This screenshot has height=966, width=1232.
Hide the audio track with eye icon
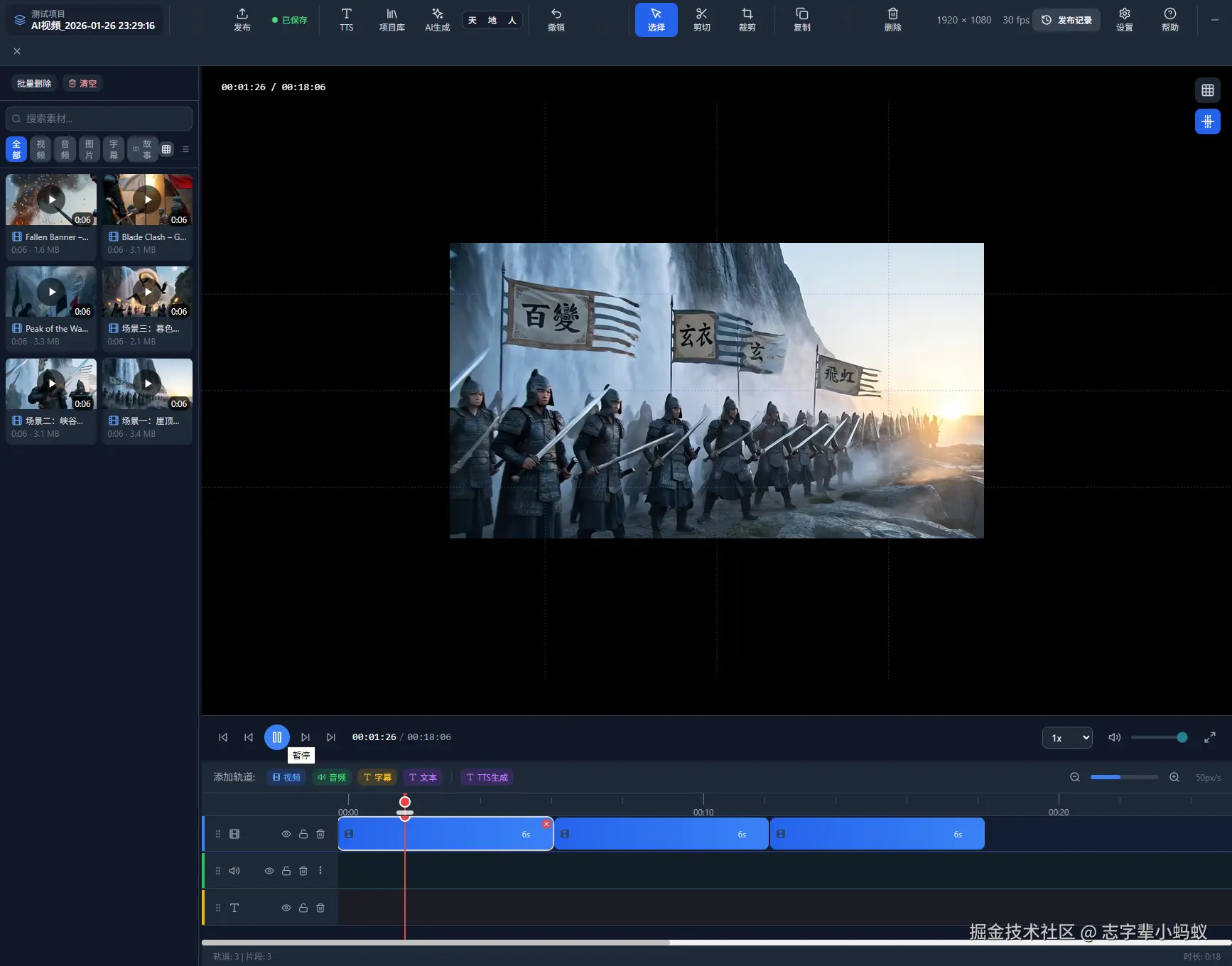tap(269, 871)
